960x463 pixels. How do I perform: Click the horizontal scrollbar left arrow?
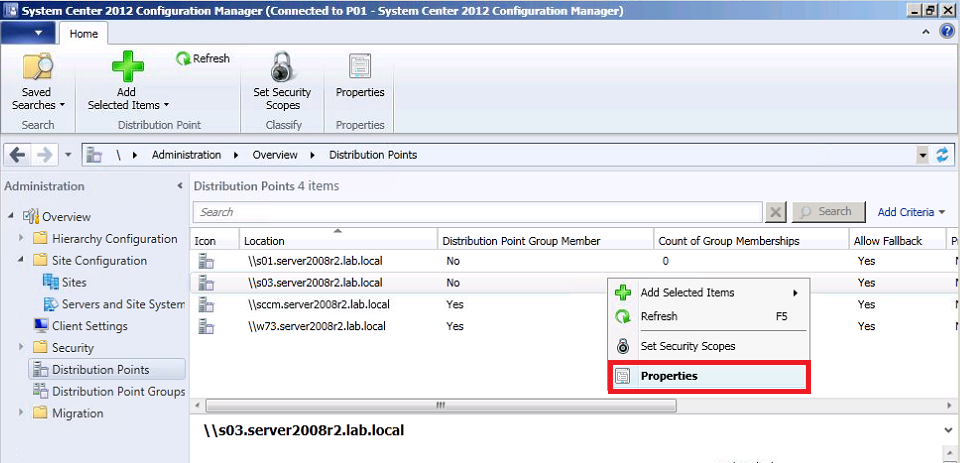[x=197, y=405]
